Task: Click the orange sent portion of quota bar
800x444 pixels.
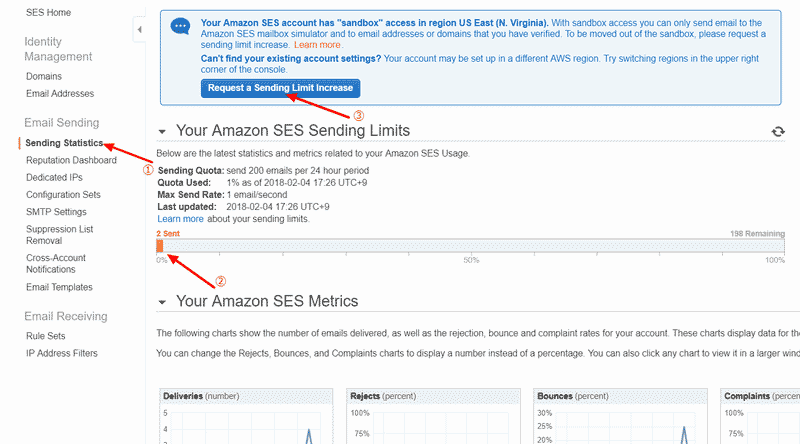Action: [160, 246]
